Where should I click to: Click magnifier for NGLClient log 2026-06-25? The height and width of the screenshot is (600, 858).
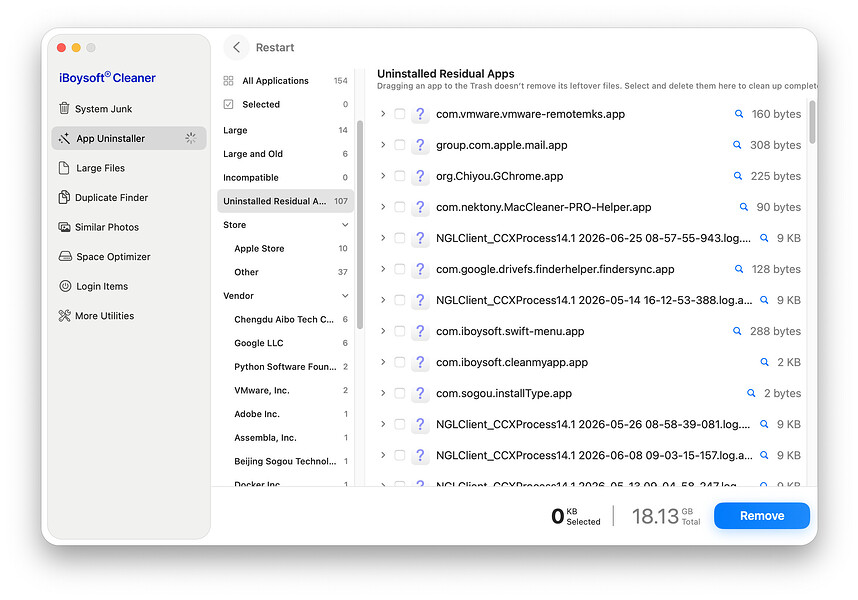(x=764, y=238)
